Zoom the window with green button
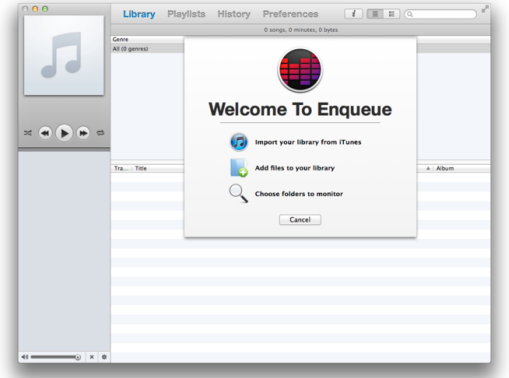Image resolution: width=509 pixels, height=378 pixels. click(45, 9)
